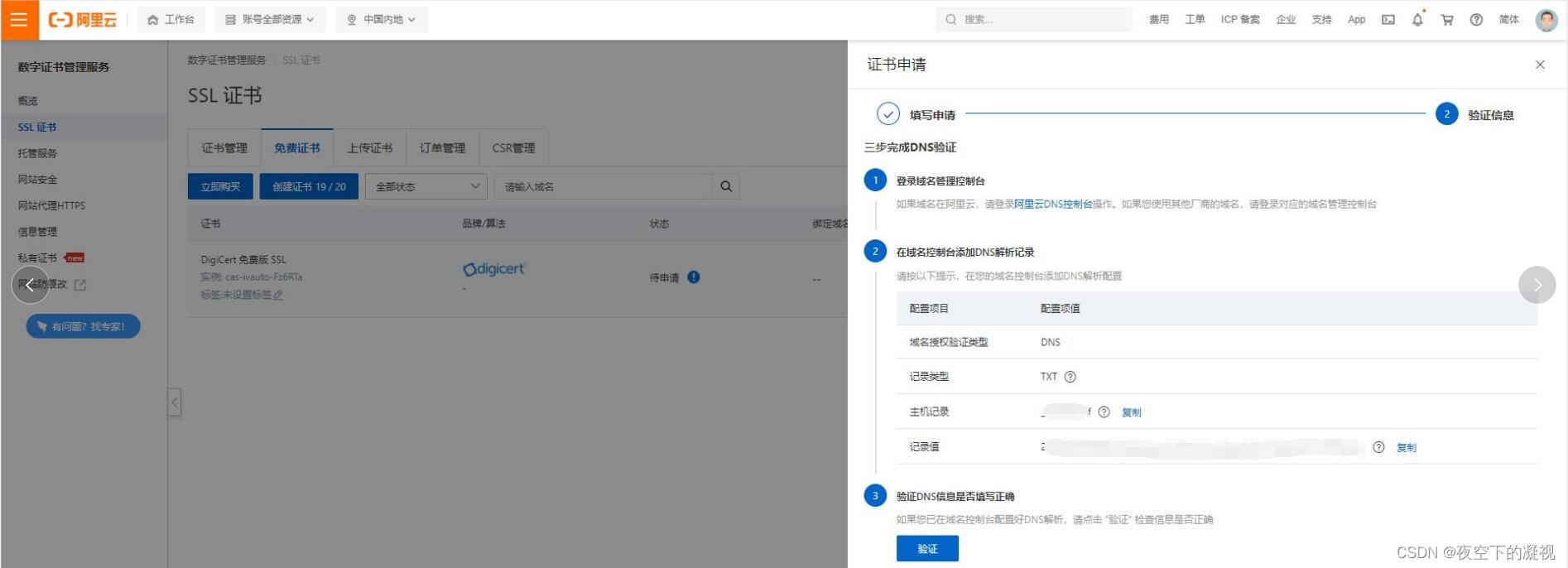
Task: Click the digicert brand logo
Action: [493, 269]
